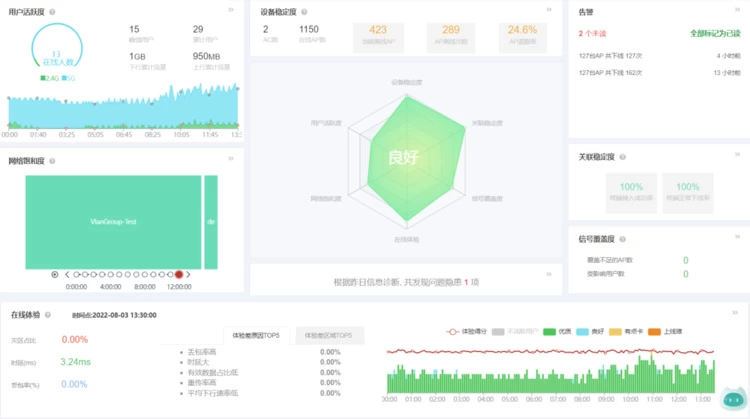Click the help icon beside 网络饱和度
This screenshot has height=419, width=750.
click(51, 160)
